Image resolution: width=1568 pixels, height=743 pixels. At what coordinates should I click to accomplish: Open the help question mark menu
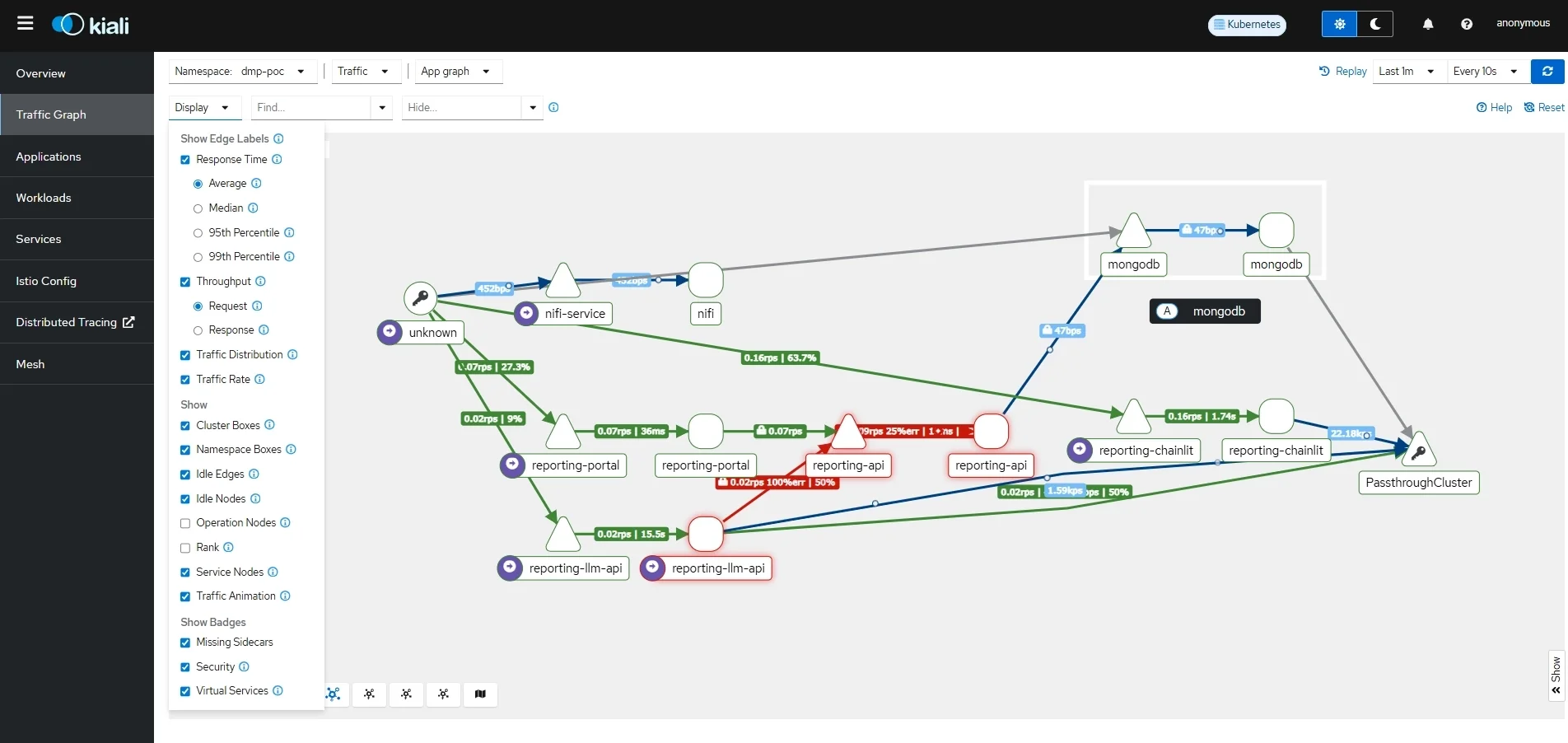pos(1467,24)
